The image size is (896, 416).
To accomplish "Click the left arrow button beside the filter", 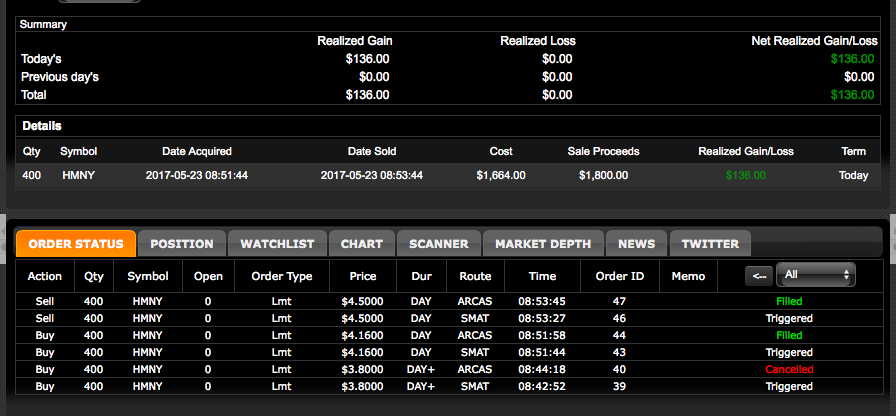I will (x=759, y=276).
